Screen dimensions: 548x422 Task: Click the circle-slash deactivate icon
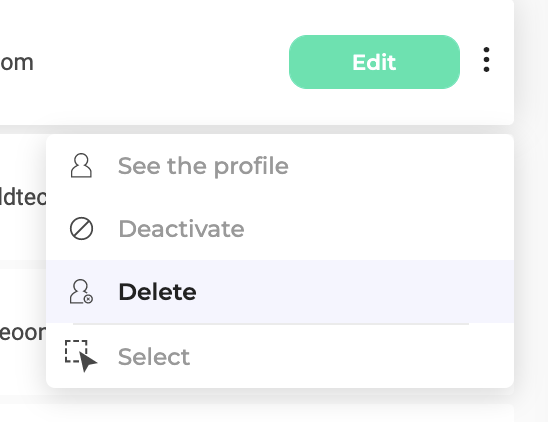[x=81, y=229]
